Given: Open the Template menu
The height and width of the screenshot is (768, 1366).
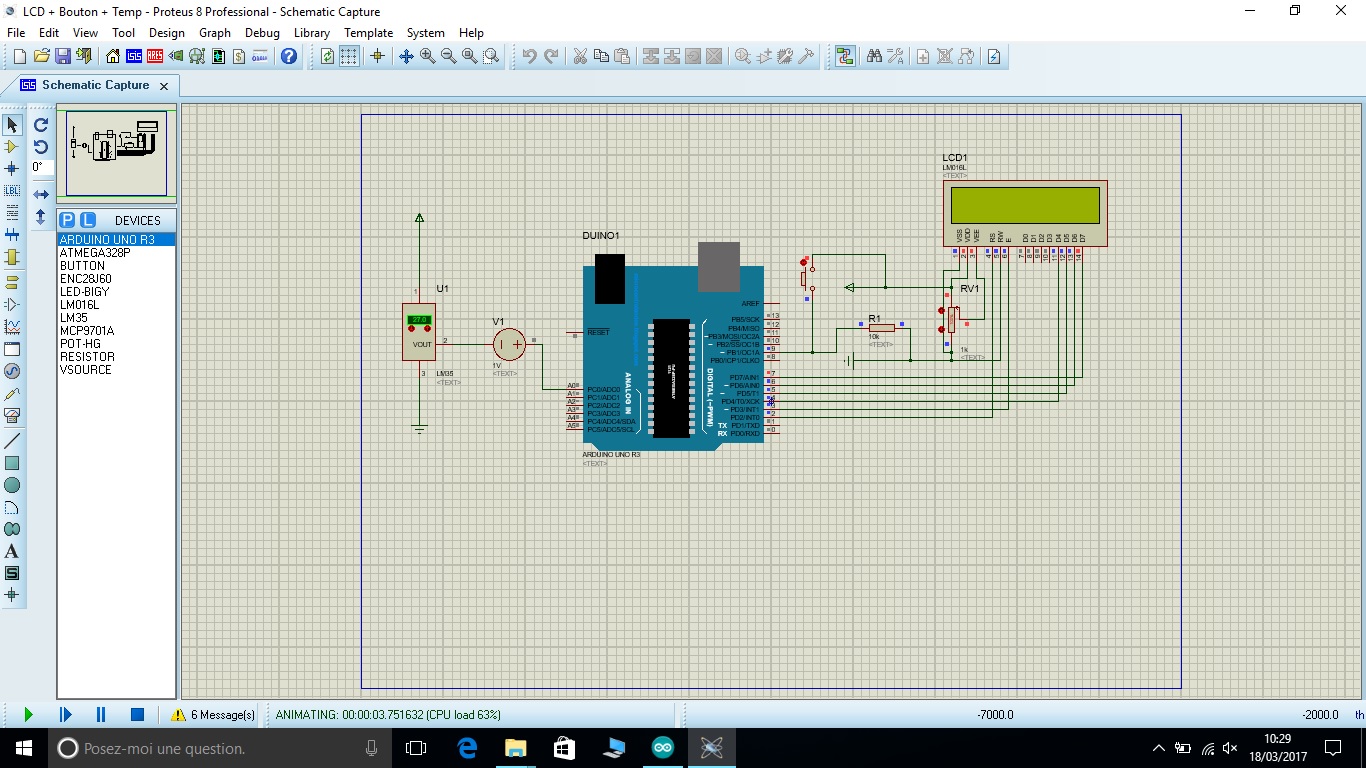Looking at the screenshot, I should tap(368, 33).
